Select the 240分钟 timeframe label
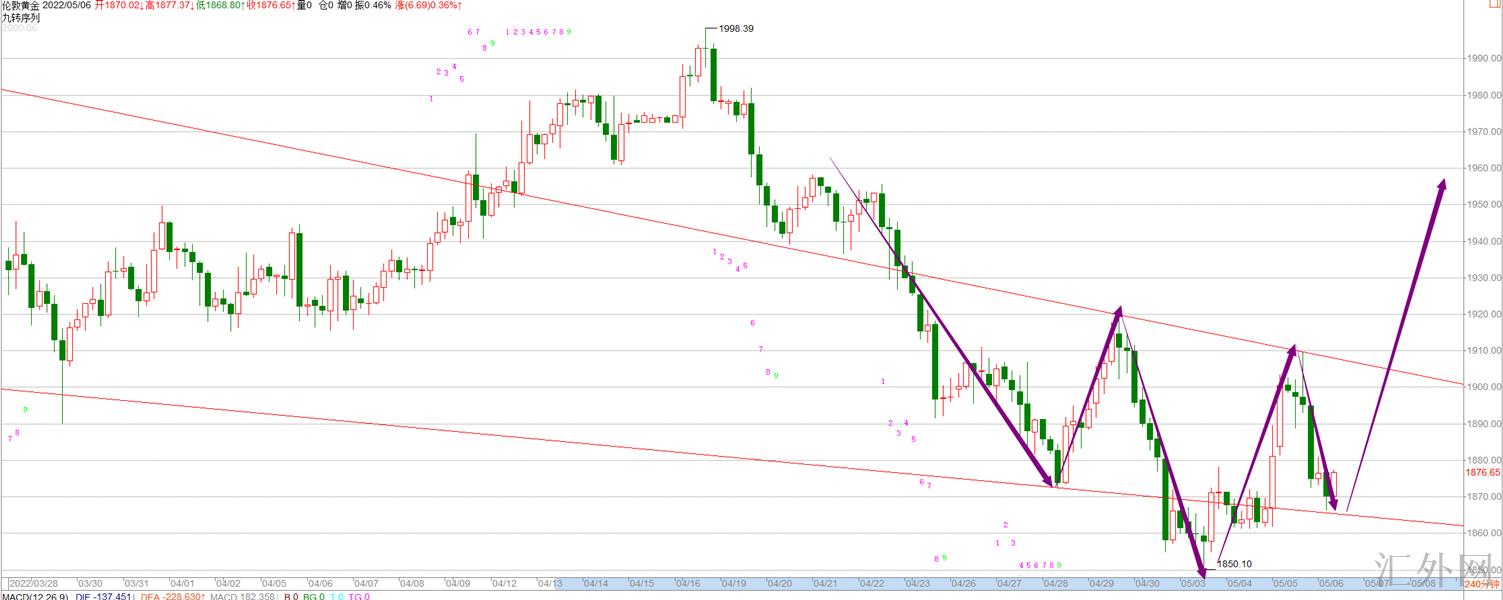This screenshot has height=600, width=1503. click(x=1482, y=583)
